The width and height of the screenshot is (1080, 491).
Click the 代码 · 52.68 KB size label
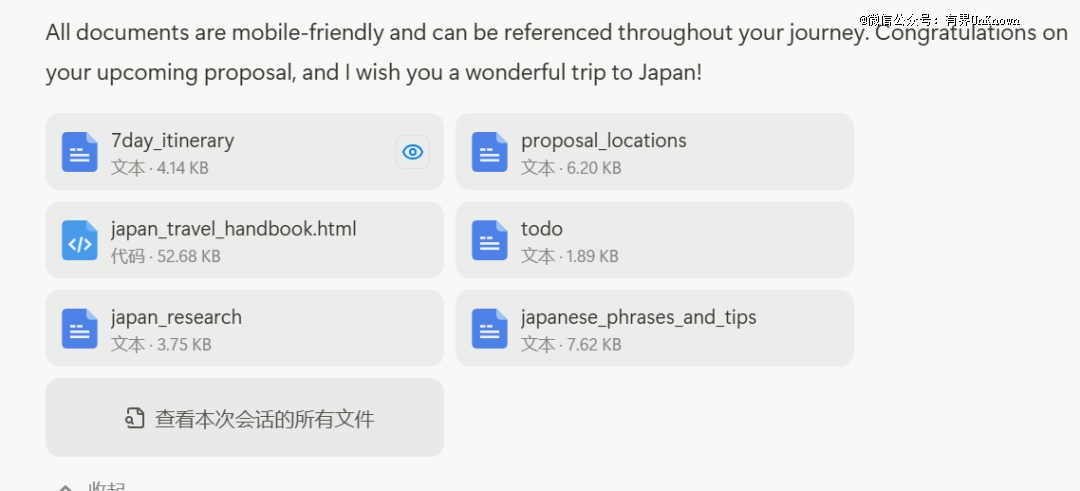165,256
